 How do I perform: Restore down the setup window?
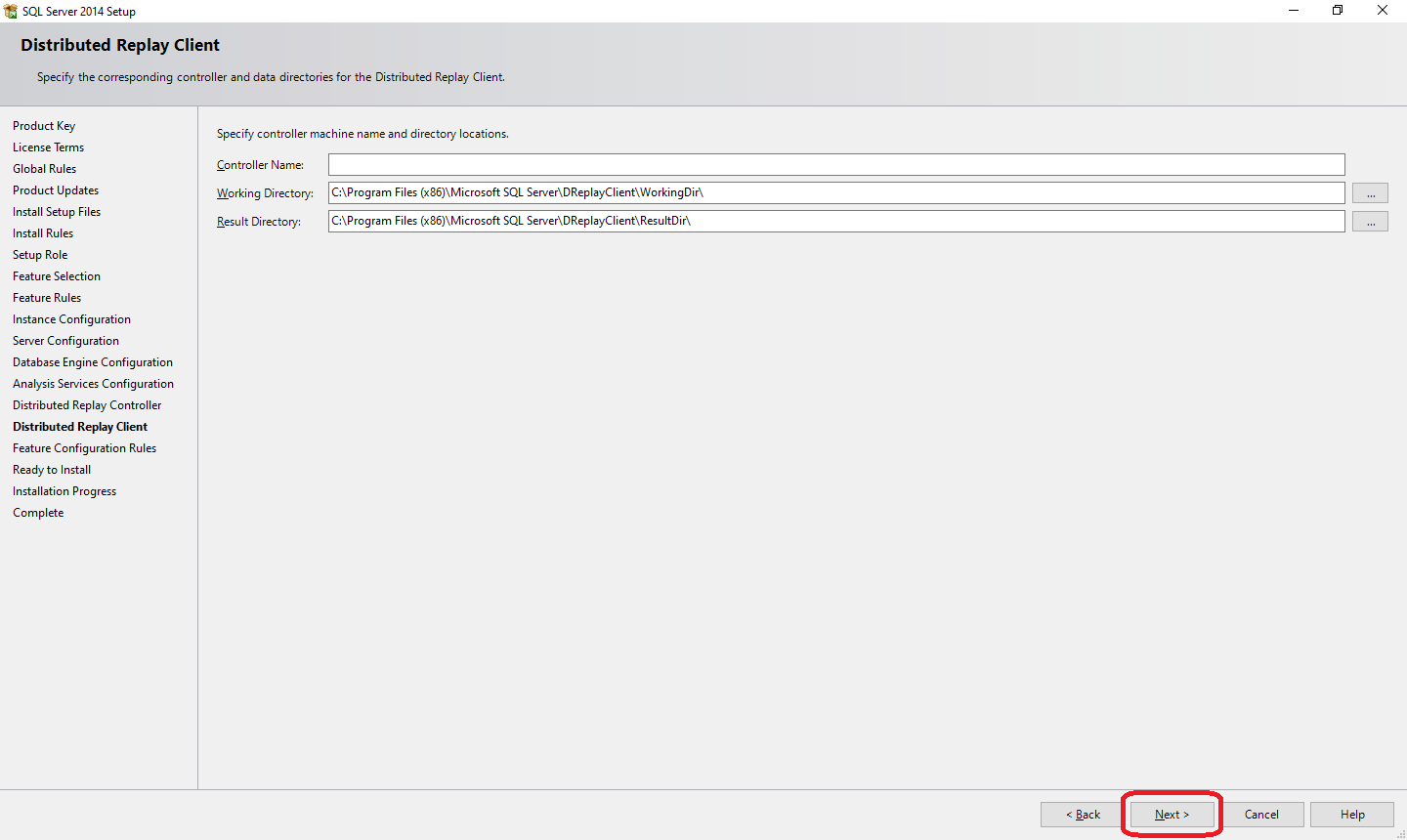(x=1338, y=11)
